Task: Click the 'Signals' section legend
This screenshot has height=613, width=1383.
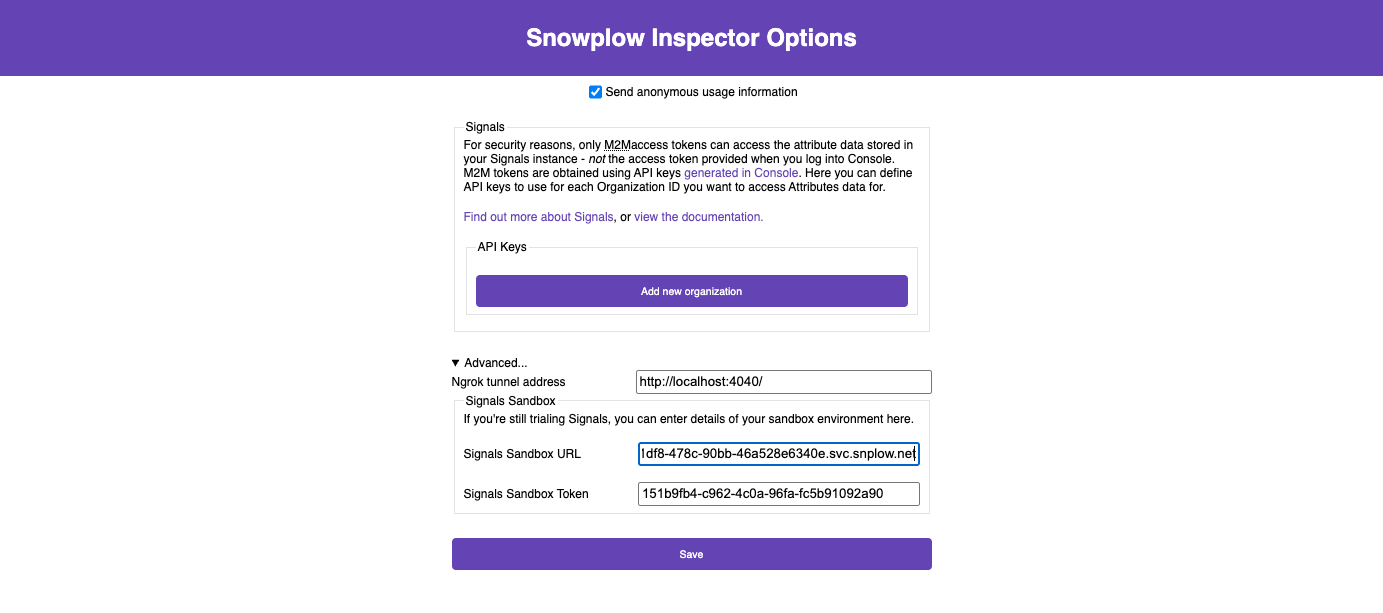Action: coord(485,126)
